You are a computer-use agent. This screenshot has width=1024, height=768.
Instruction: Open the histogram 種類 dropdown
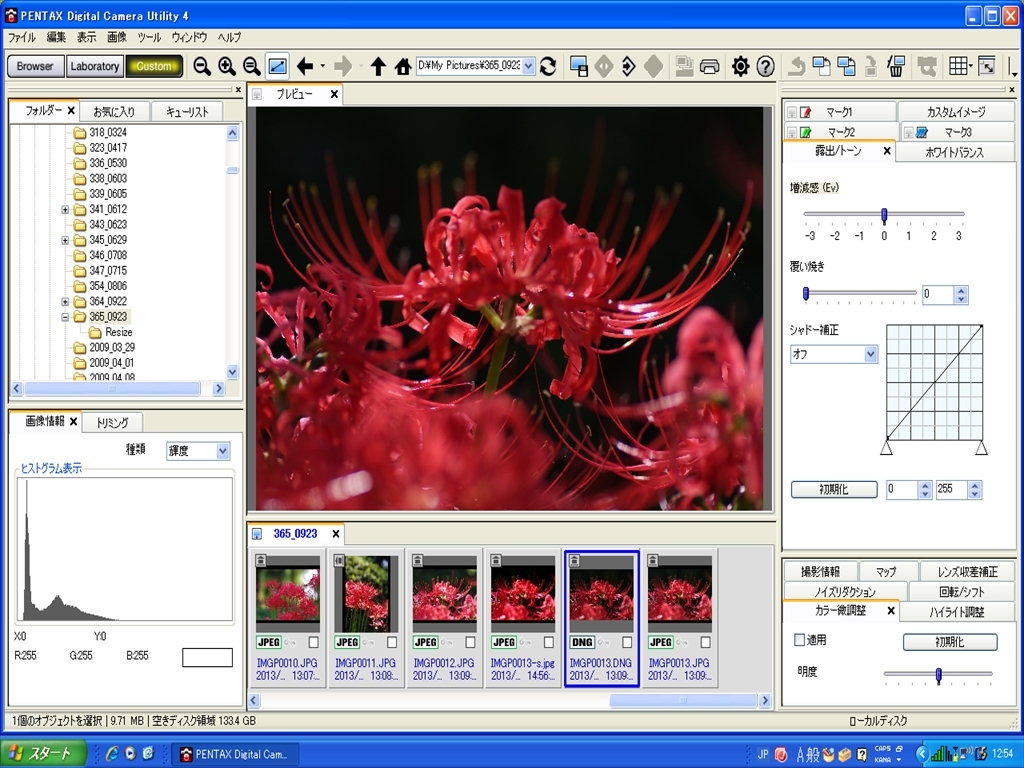click(223, 451)
